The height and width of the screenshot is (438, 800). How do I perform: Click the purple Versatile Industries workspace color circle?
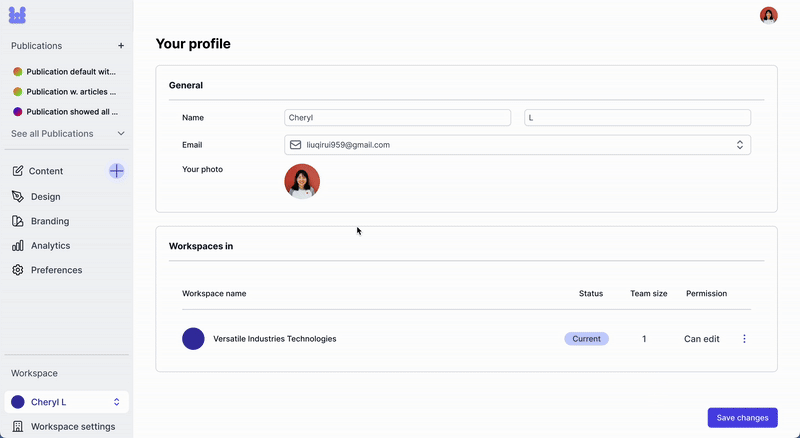point(193,339)
